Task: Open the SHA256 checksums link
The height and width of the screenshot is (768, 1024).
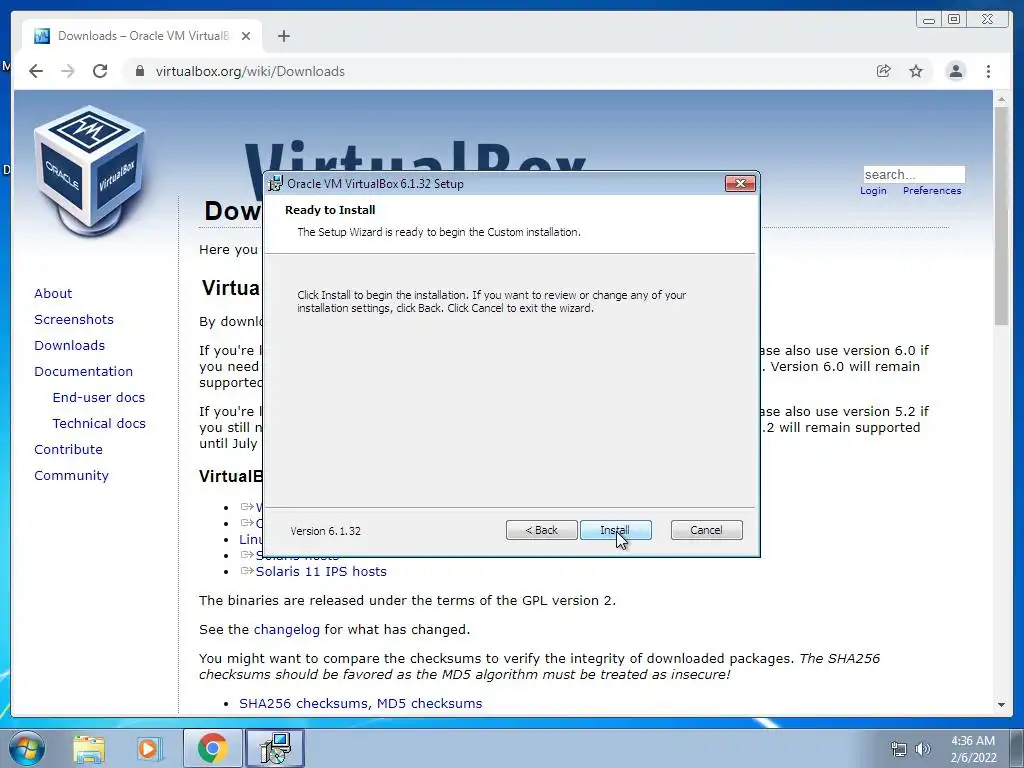Action: coord(305,703)
